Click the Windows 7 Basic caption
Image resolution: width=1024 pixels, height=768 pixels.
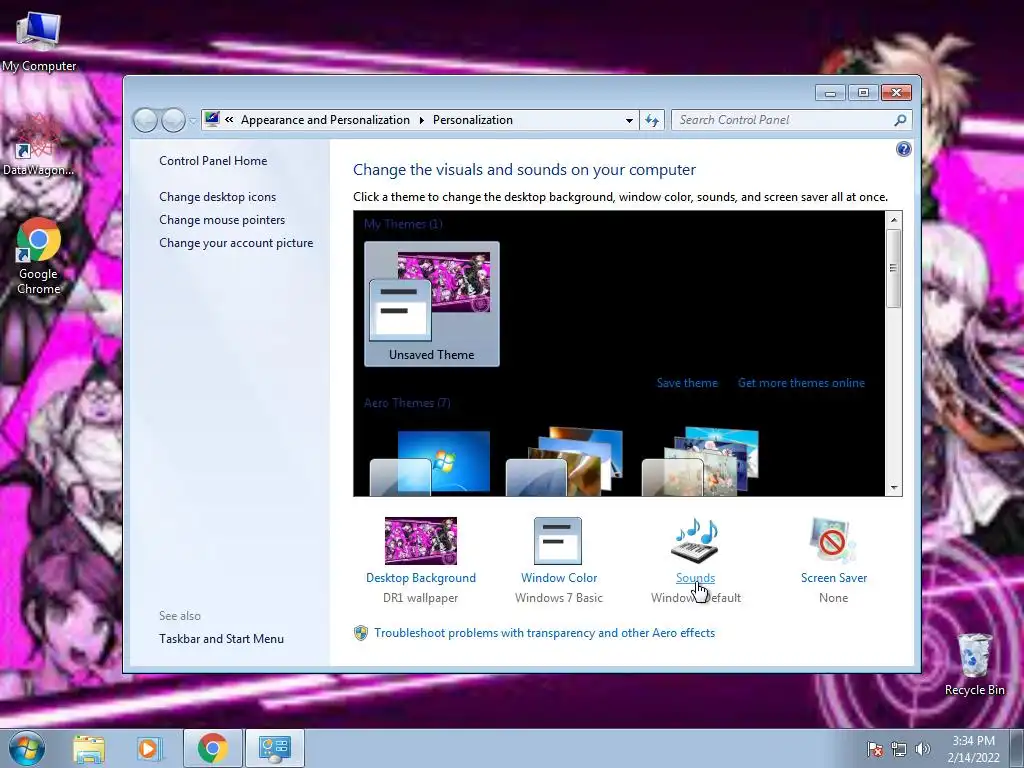[x=558, y=598]
